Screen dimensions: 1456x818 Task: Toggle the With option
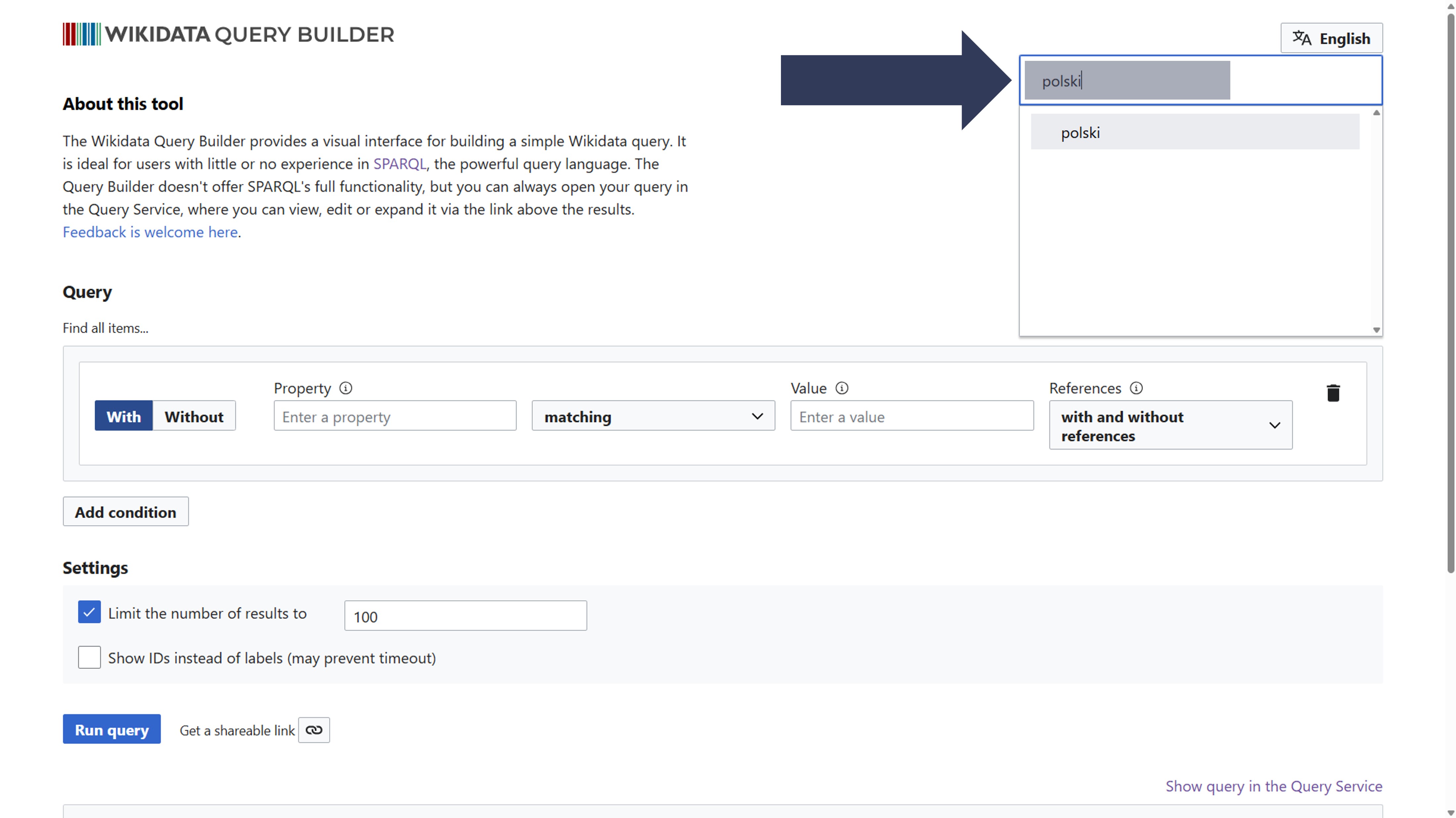(123, 416)
